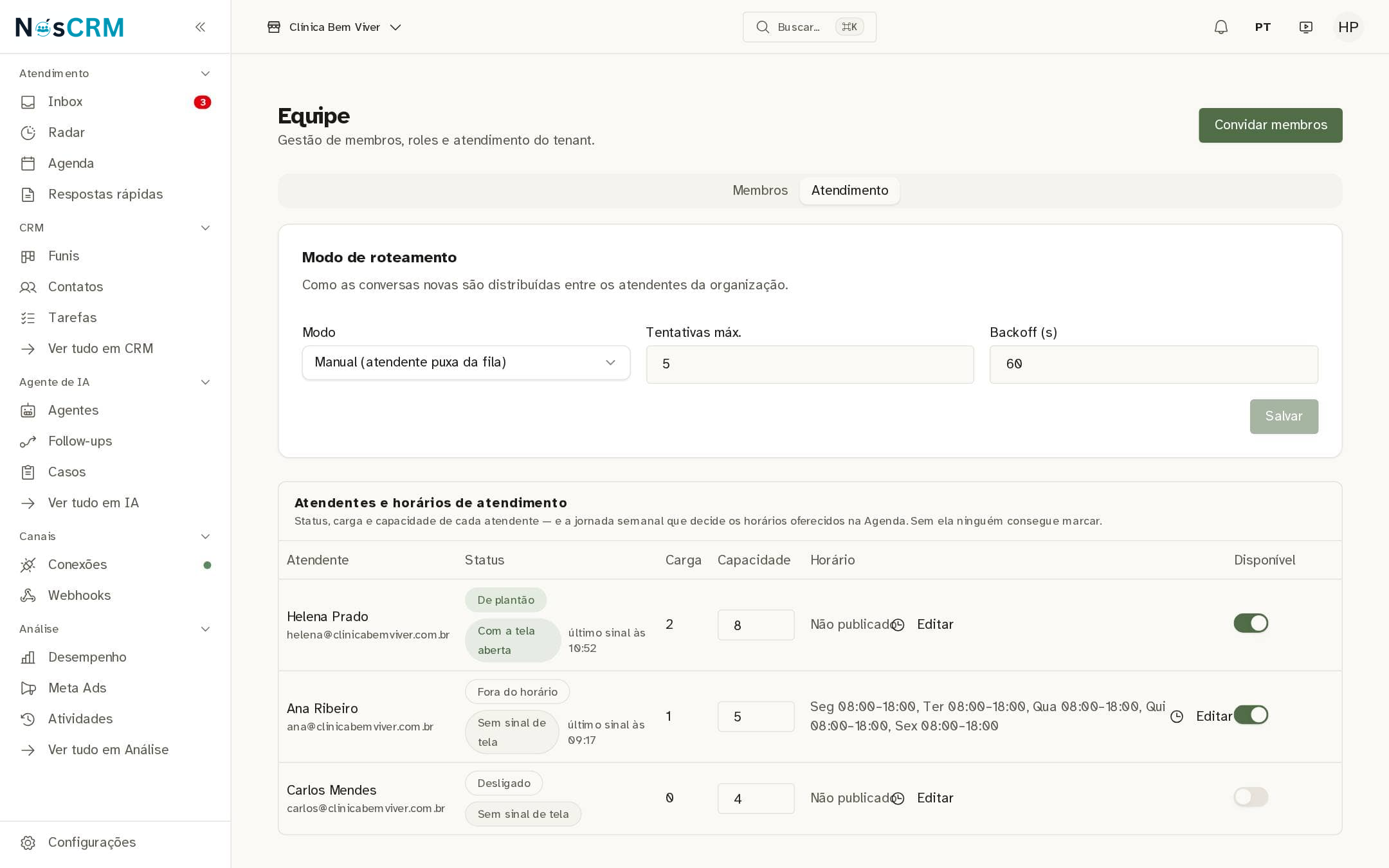Open Desempenho analytics
1389x868 pixels.
tap(115, 657)
